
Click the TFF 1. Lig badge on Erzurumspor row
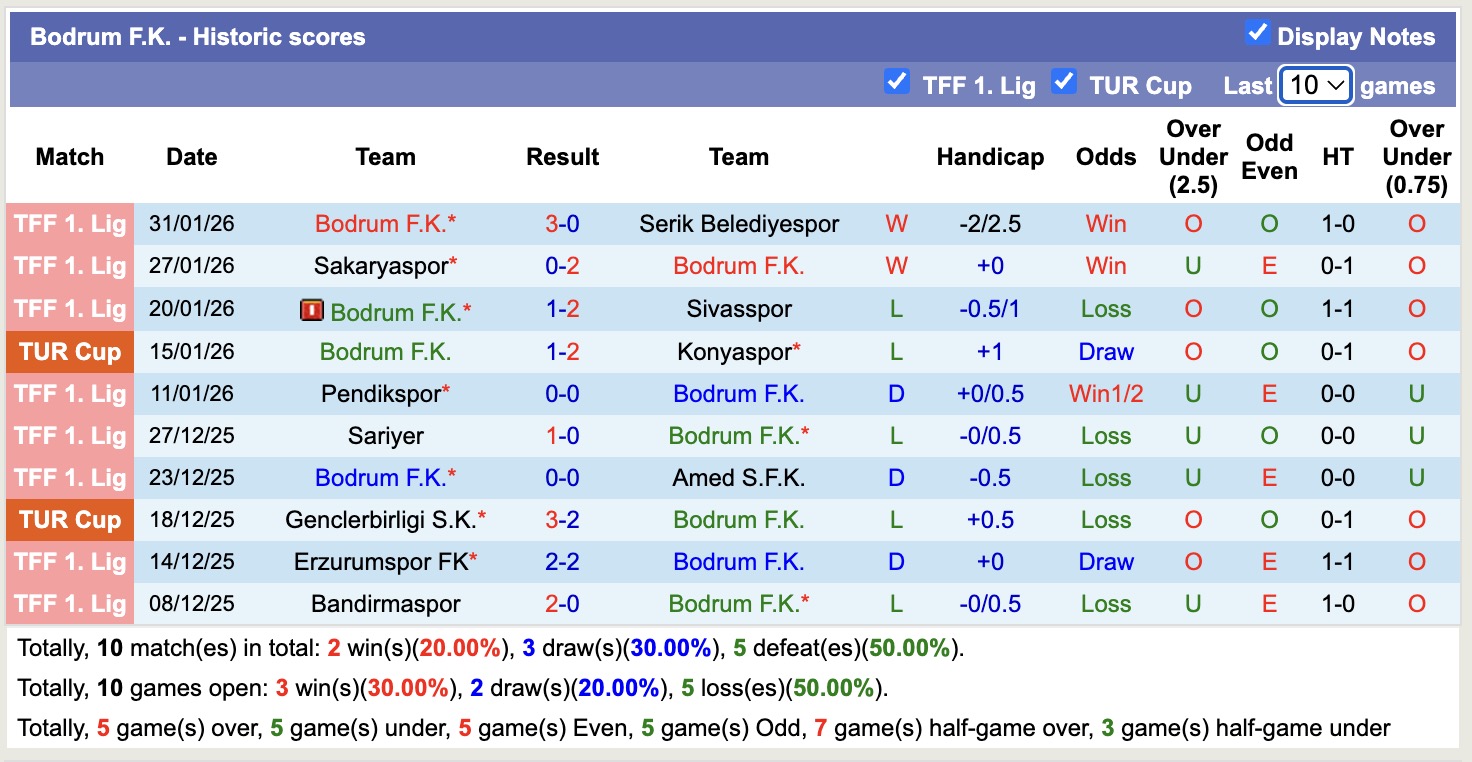(x=69, y=561)
